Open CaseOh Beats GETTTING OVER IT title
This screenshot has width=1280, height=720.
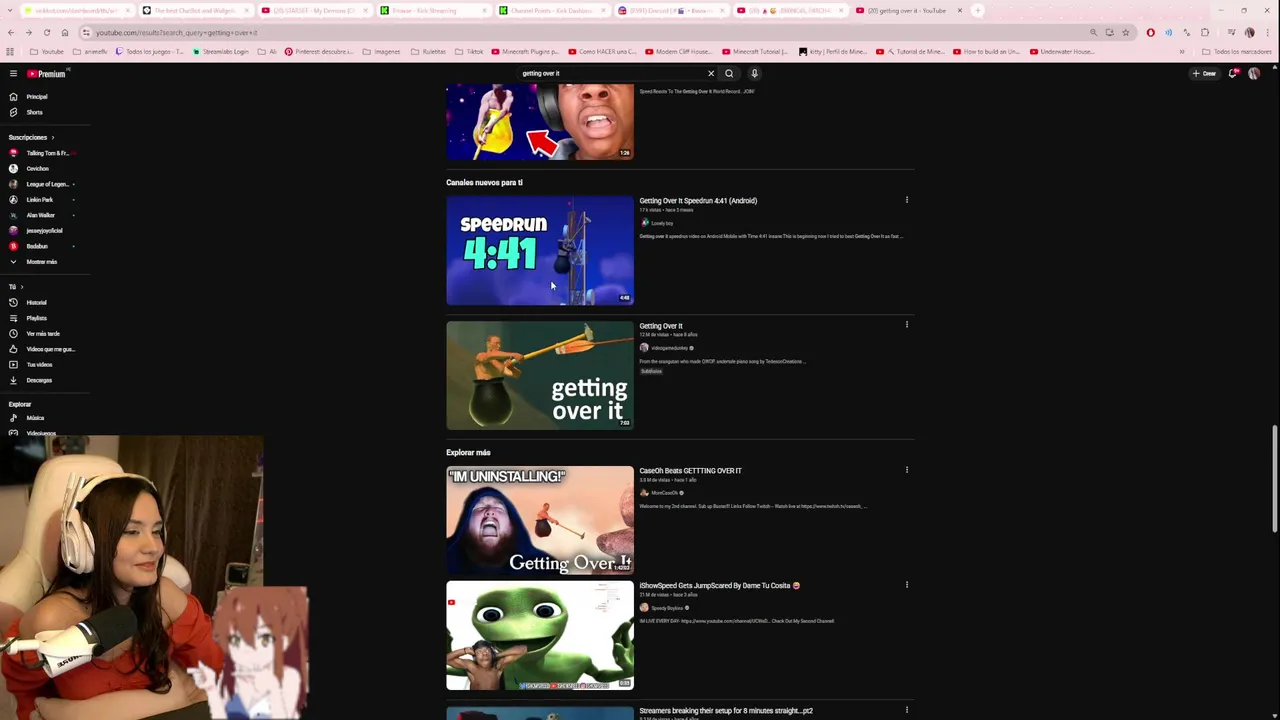(x=690, y=471)
